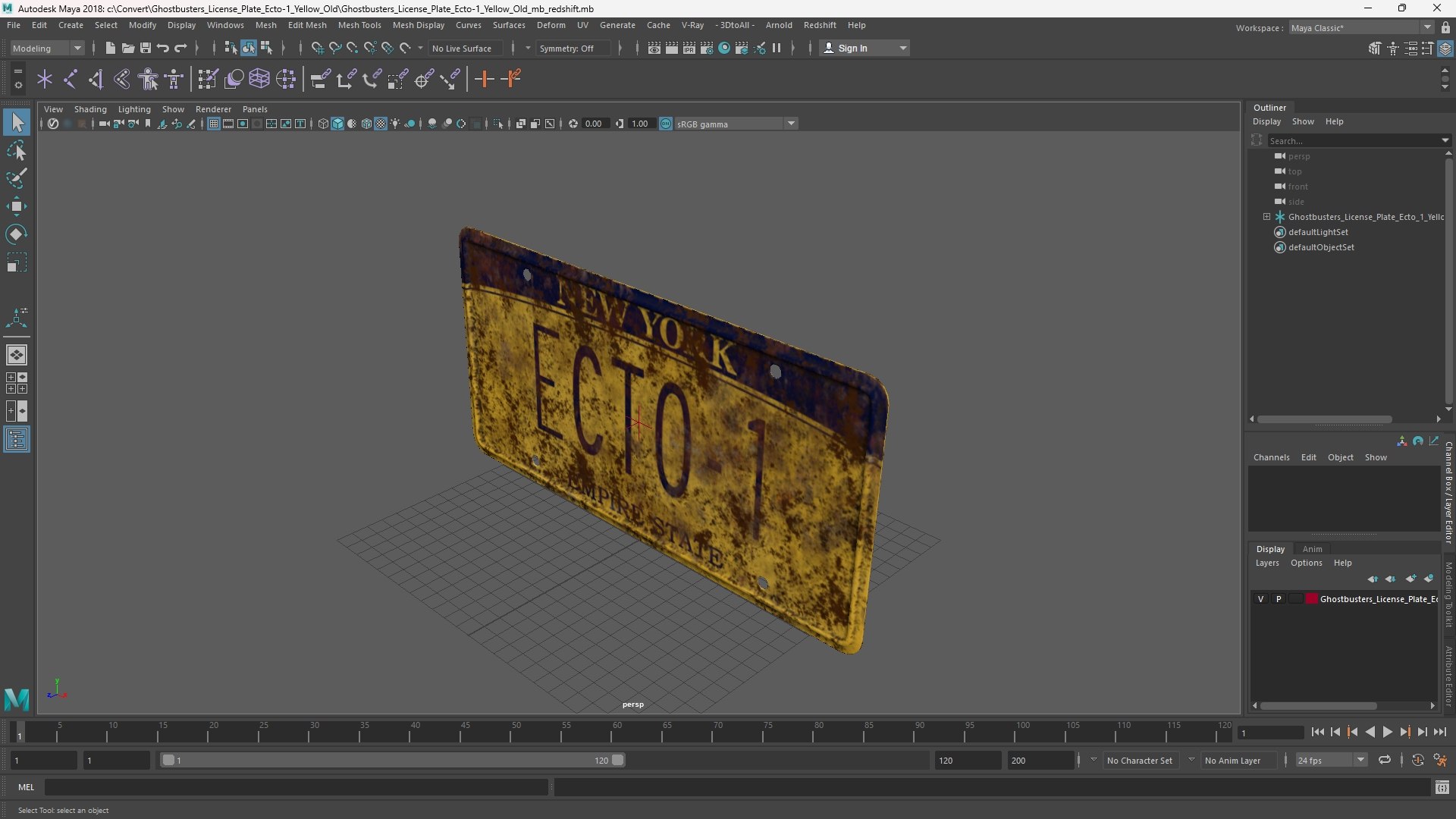Image resolution: width=1456 pixels, height=819 pixels.
Task: Activate the Move tool
Action: [17, 206]
